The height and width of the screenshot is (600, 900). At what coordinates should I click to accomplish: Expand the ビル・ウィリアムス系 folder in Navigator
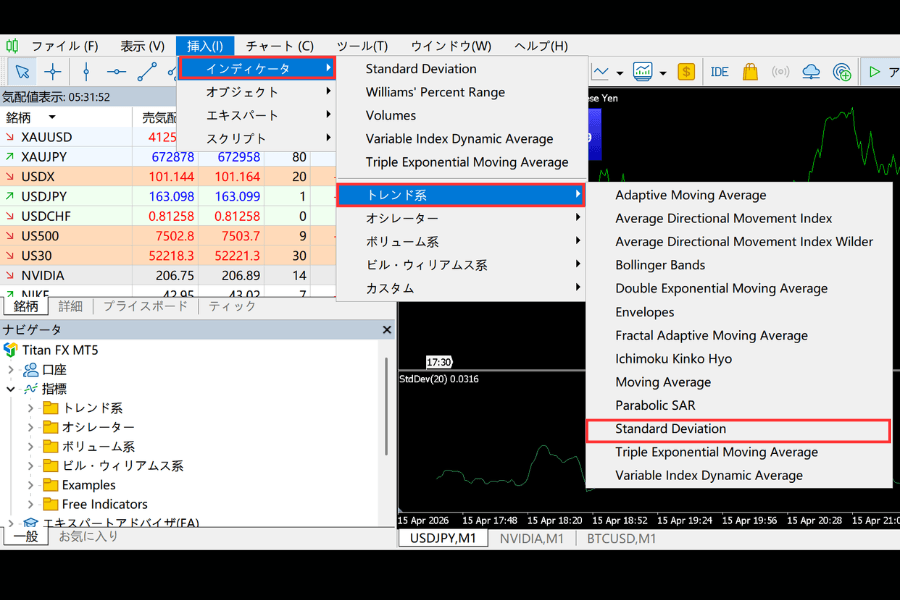pyautogui.click(x=30, y=466)
